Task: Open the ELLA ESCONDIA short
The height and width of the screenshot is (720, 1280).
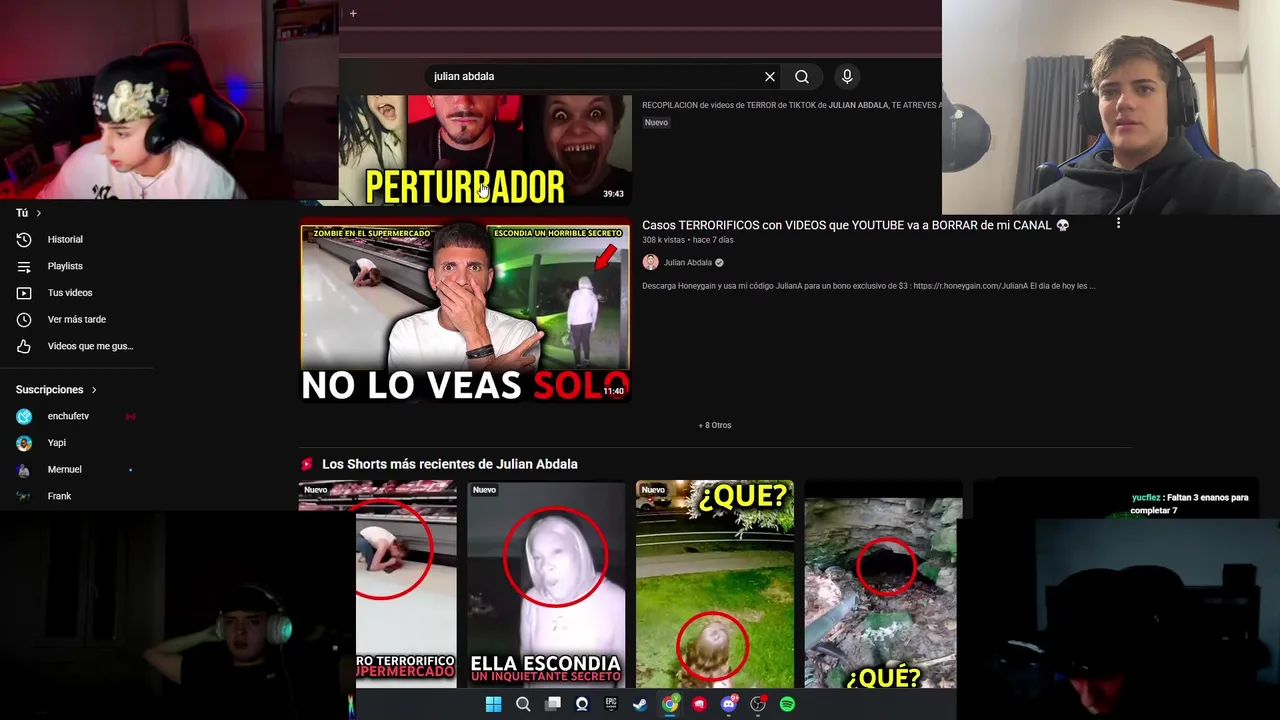Action: (546, 584)
